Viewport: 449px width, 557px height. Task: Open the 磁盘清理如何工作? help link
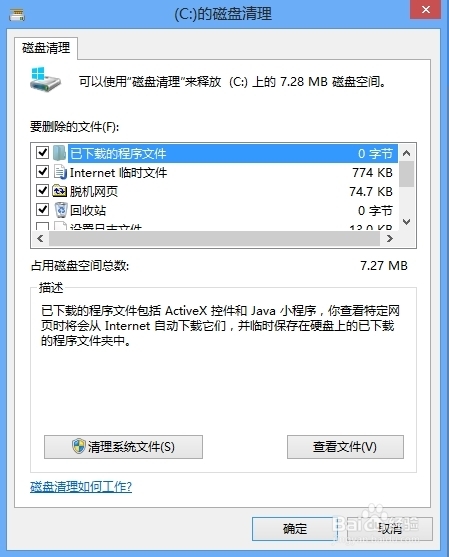click(x=81, y=486)
